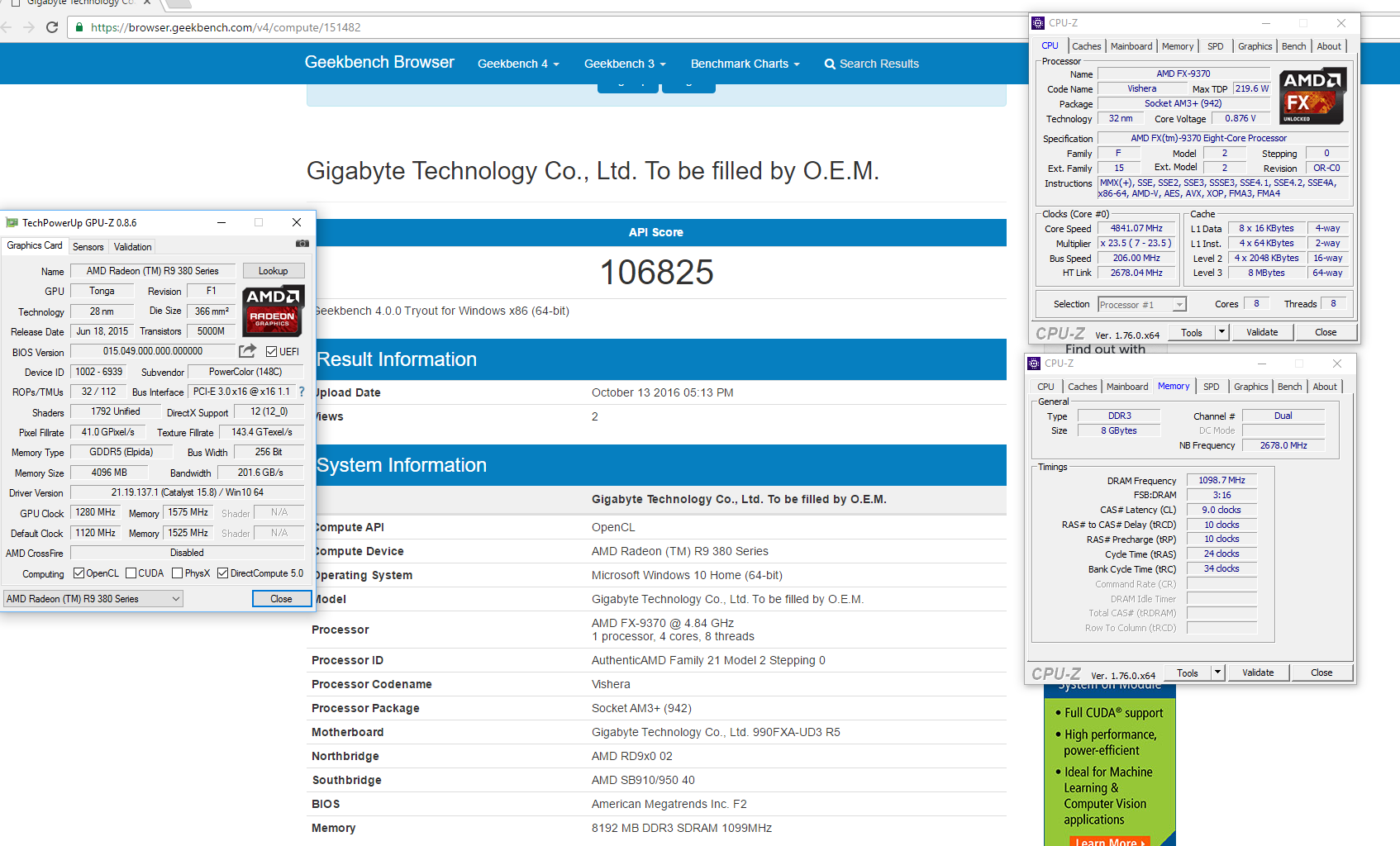This screenshot has width=1400, height=846.
Task: Click the GPU-Z Driver Version field
Action: point(187,492)
